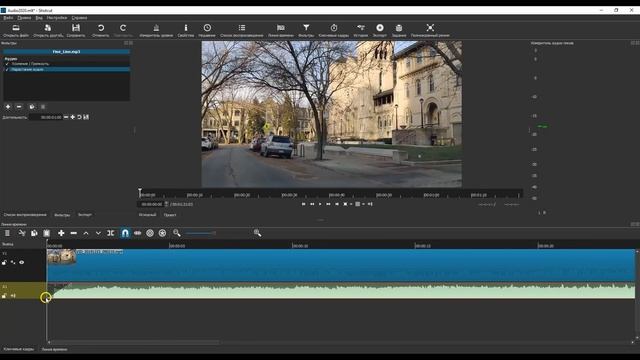Image resolution: width=640 pixels, height=360 pixels.
Task: Click the Redo arrow in main toolbar
Action: (x=123, y=28)
